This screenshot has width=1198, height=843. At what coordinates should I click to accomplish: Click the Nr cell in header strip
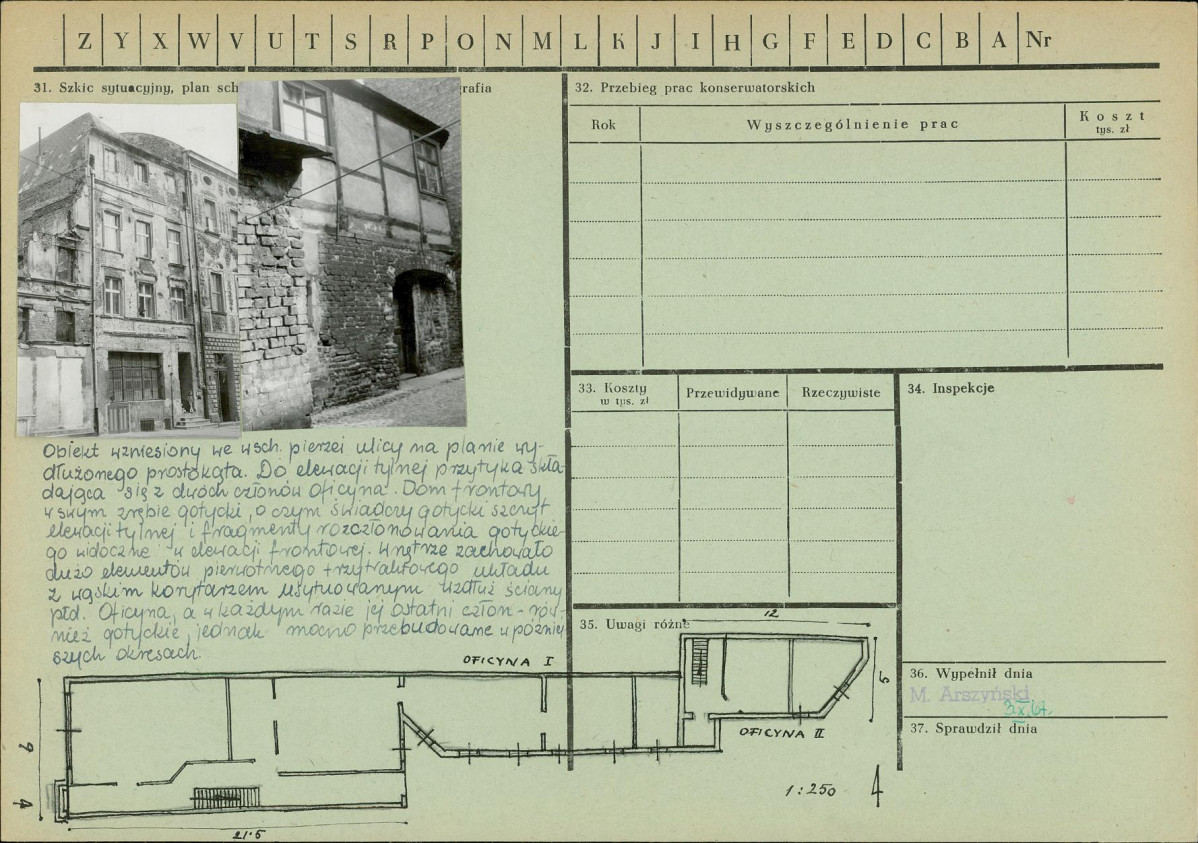1038,41
